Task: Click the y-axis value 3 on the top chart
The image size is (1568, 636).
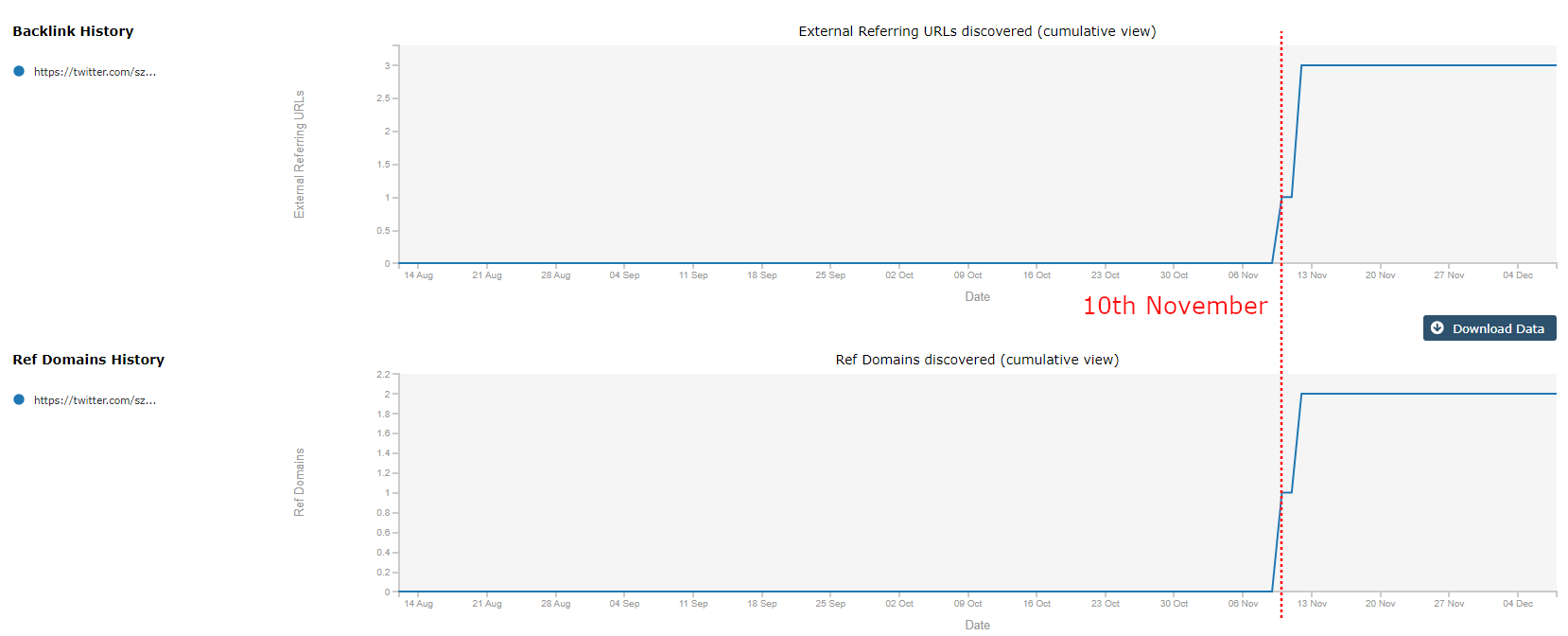Action: [387, 65]
